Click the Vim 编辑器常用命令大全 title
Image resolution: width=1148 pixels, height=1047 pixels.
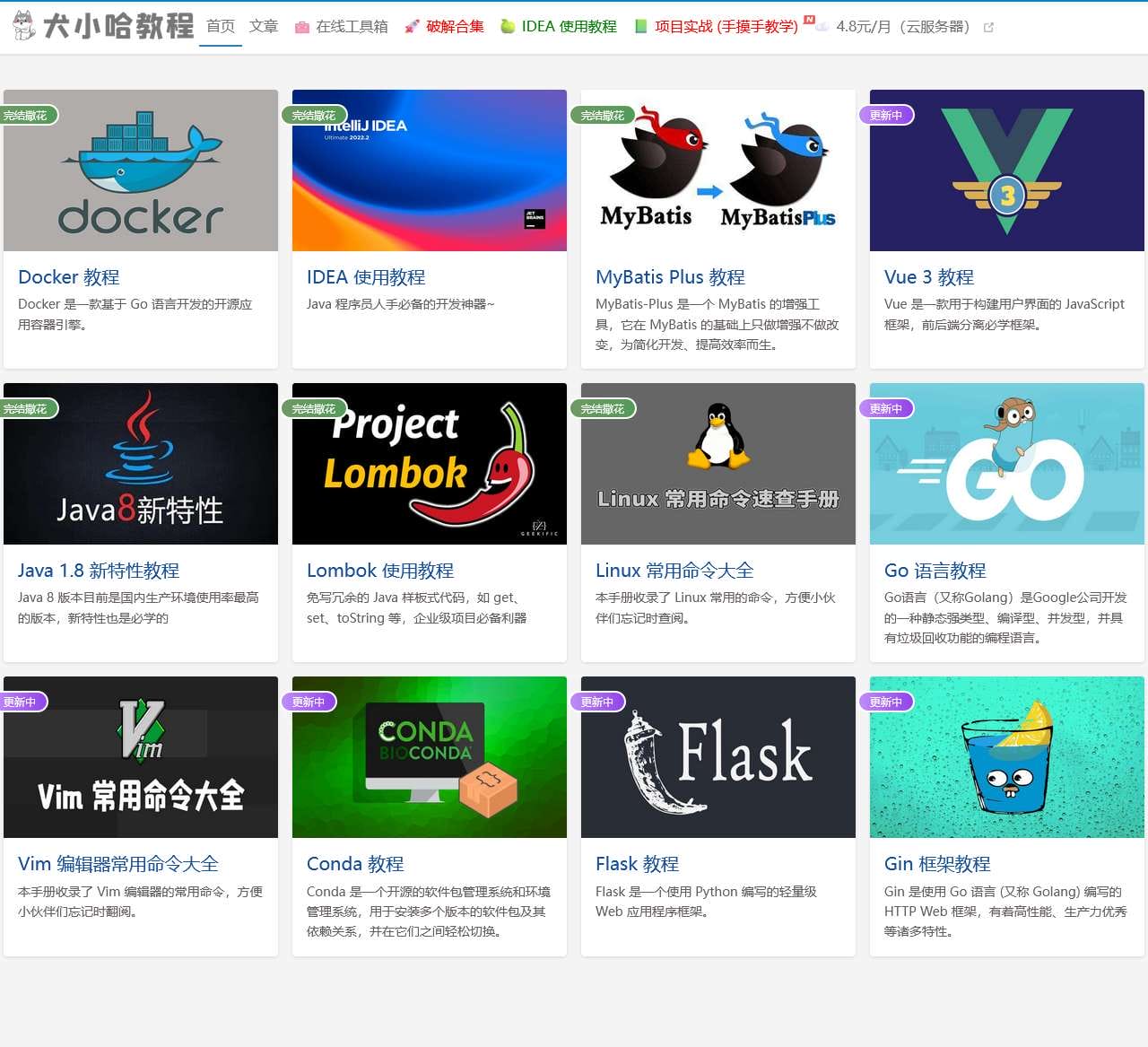click(x=118, y=864)
